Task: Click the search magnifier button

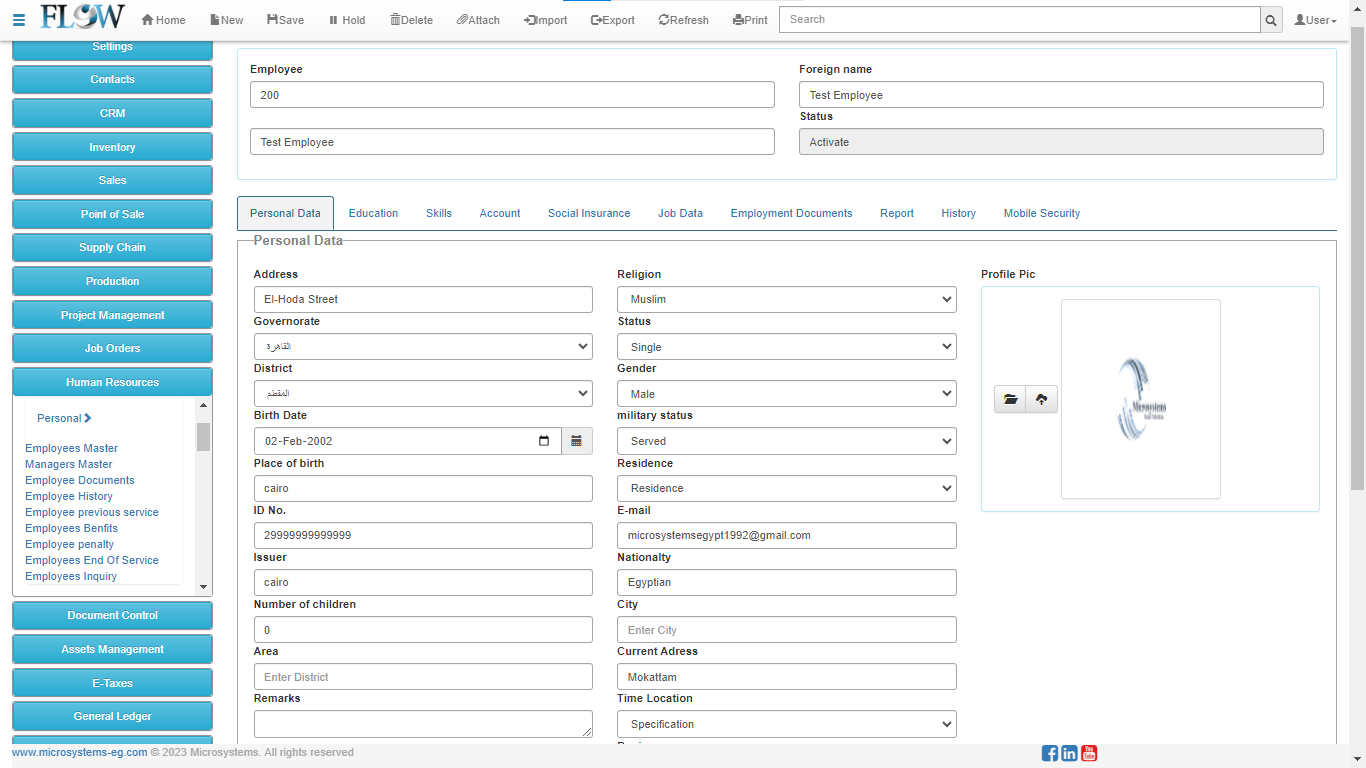Action: coord(1271,20)
